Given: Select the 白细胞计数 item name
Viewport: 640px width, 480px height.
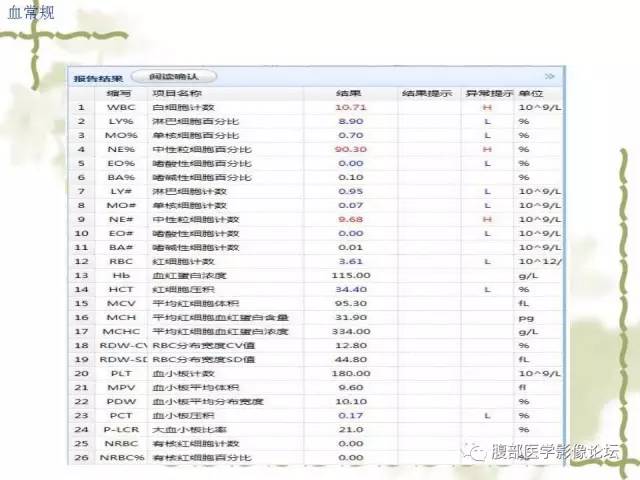Looking at the screenshot, I should (x=183, y=108).
